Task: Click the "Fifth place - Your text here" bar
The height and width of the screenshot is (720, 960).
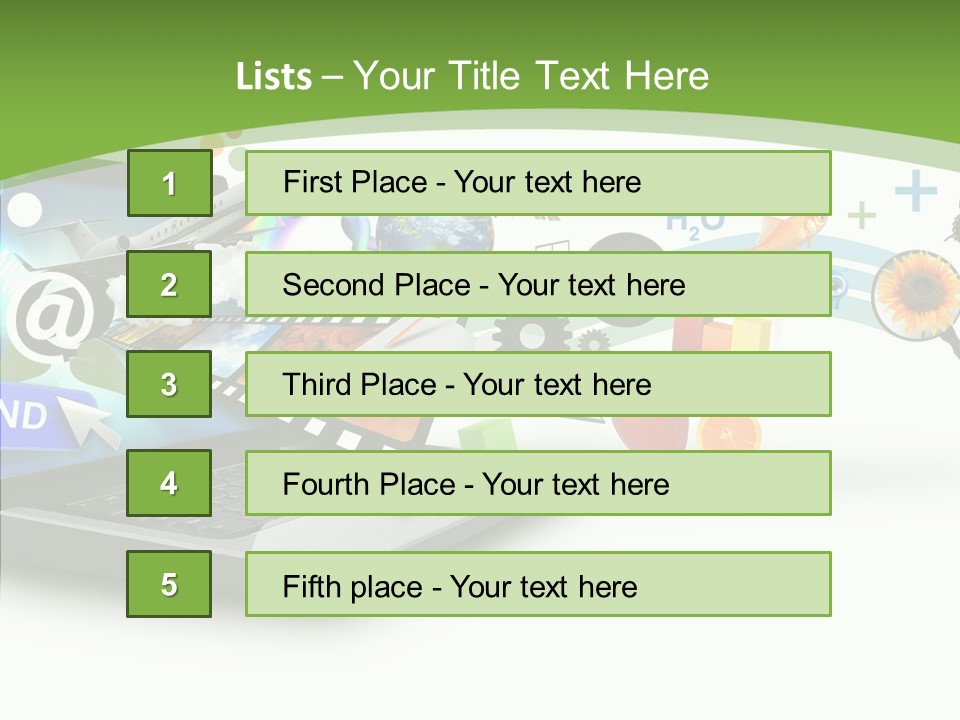Action: click(538, 585)
